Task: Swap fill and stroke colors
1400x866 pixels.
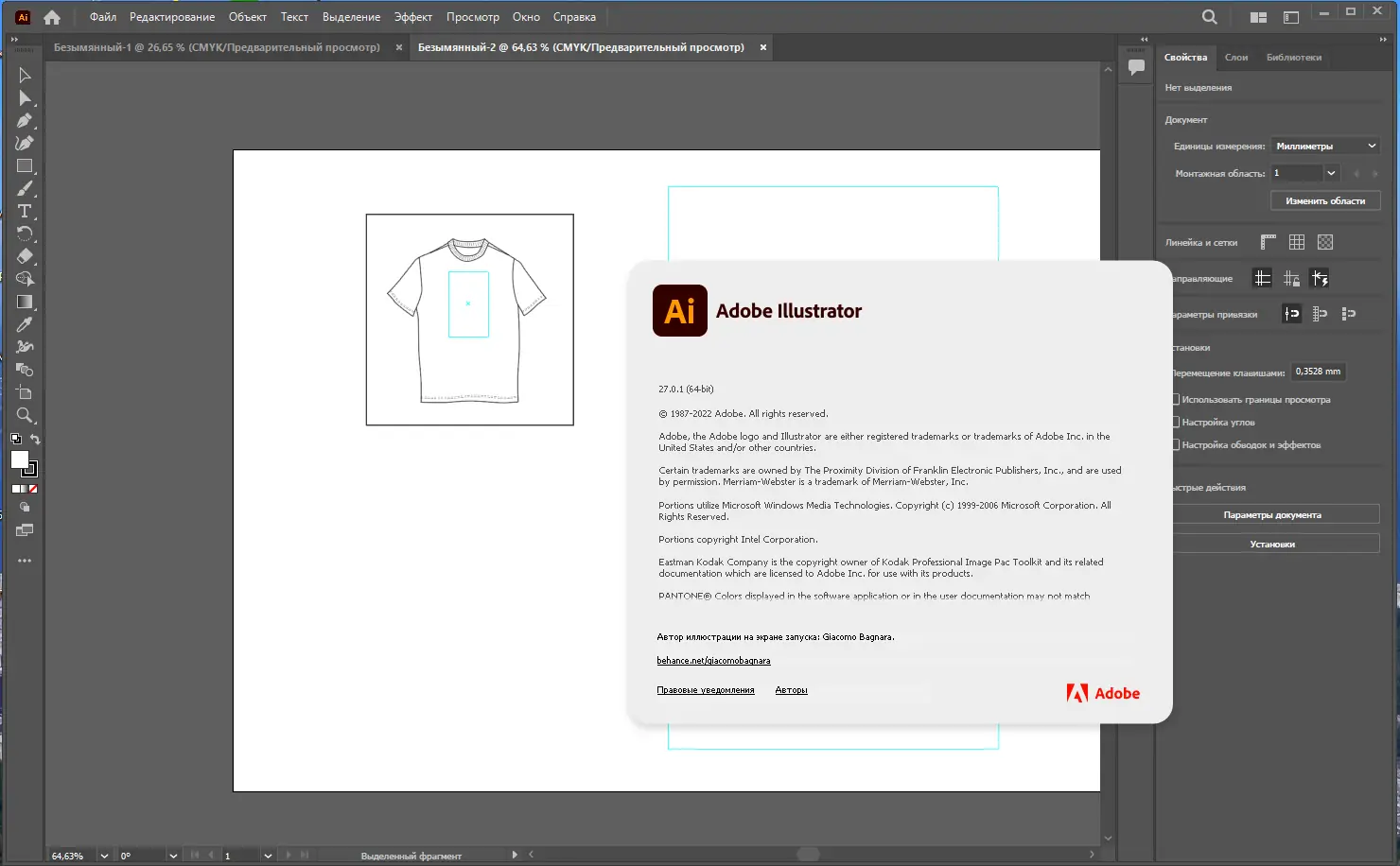Action: 35,440
